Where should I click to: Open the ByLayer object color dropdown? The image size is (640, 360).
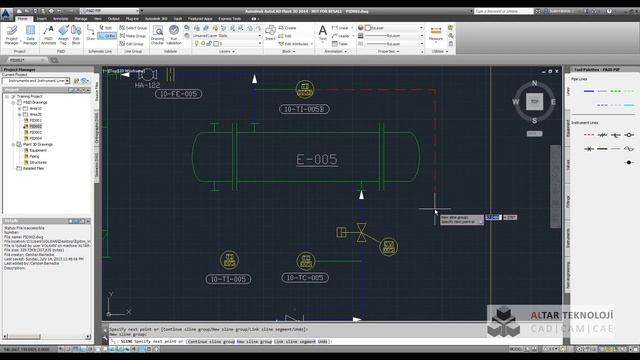tap(393, 28)
